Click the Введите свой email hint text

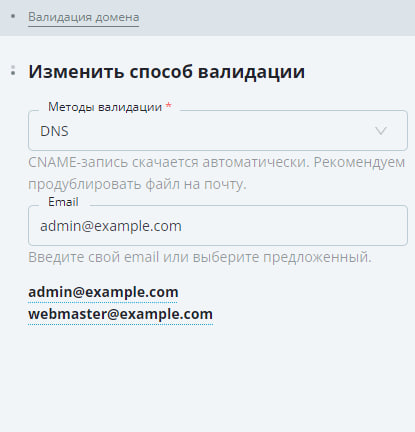pyautogui.click(x=200, y=257)
